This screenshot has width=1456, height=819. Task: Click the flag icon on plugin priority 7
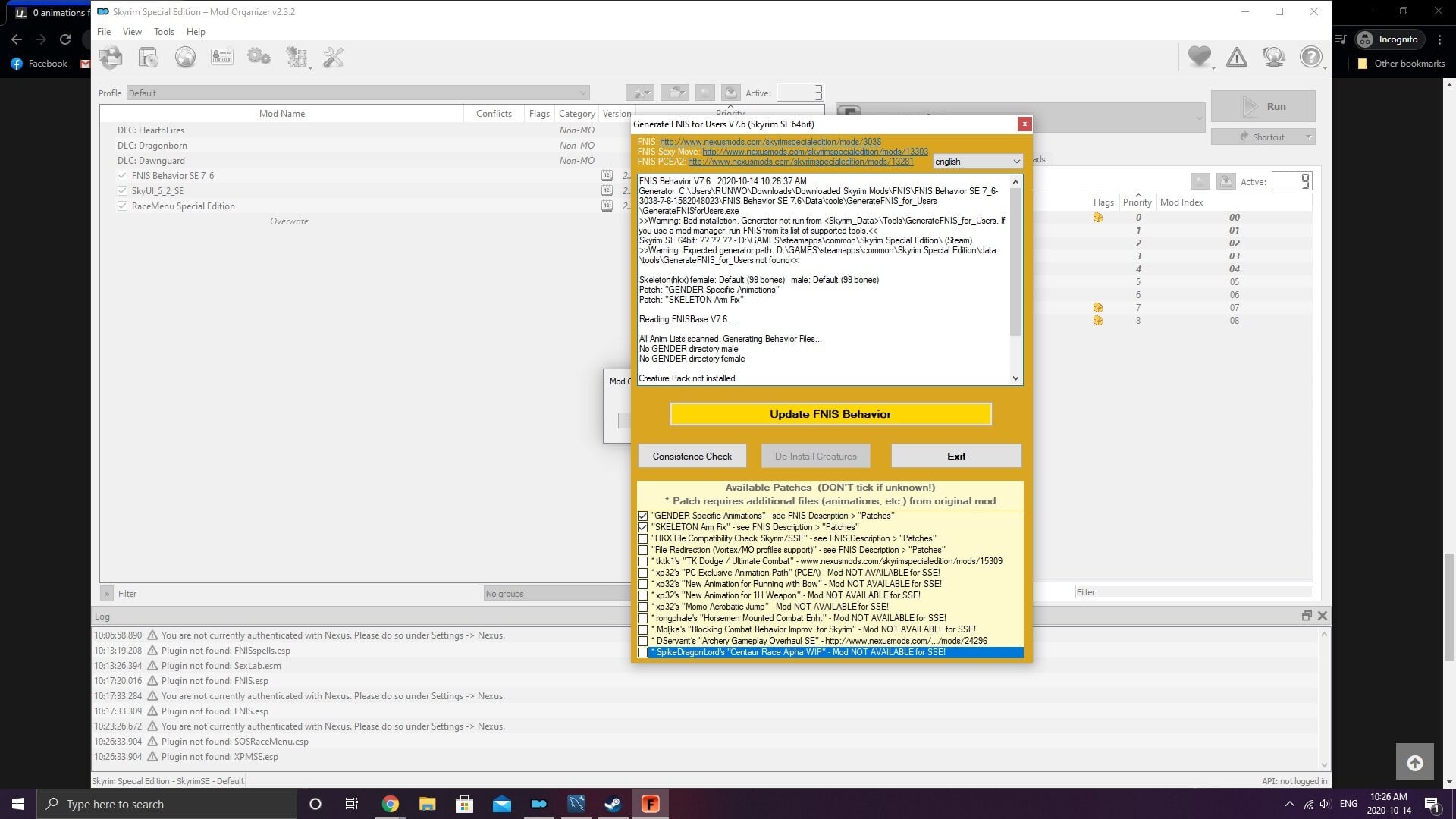pos(1097,308)
